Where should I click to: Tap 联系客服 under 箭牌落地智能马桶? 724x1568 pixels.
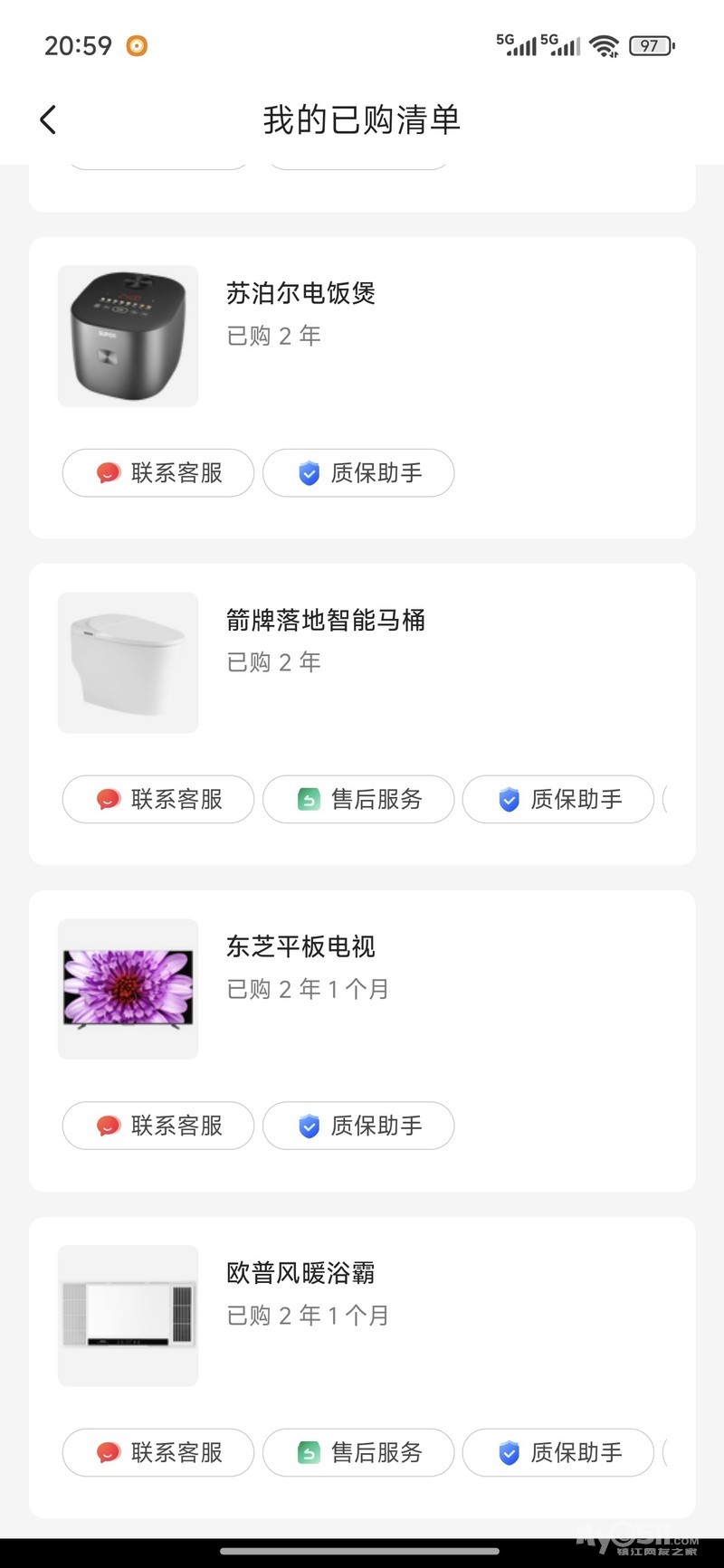click(x=158, y=800)
